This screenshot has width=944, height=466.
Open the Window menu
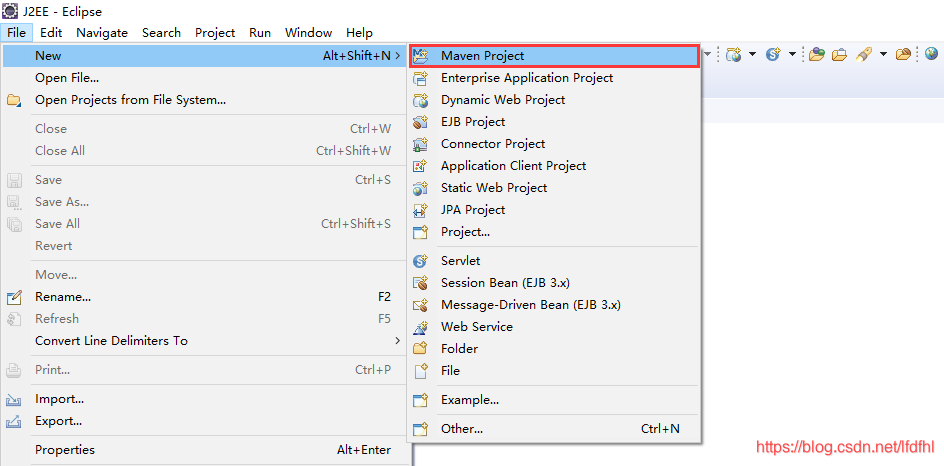308,33
